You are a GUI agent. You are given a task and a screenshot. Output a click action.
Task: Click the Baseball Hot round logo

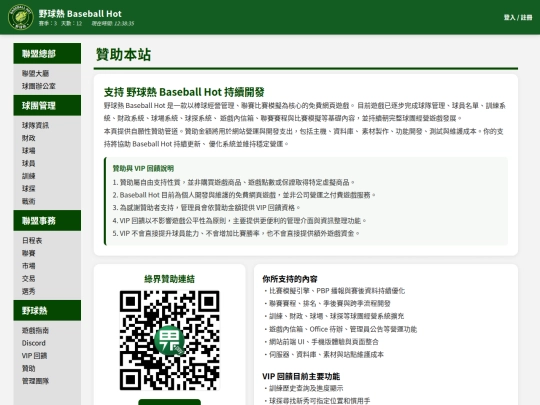21,17
